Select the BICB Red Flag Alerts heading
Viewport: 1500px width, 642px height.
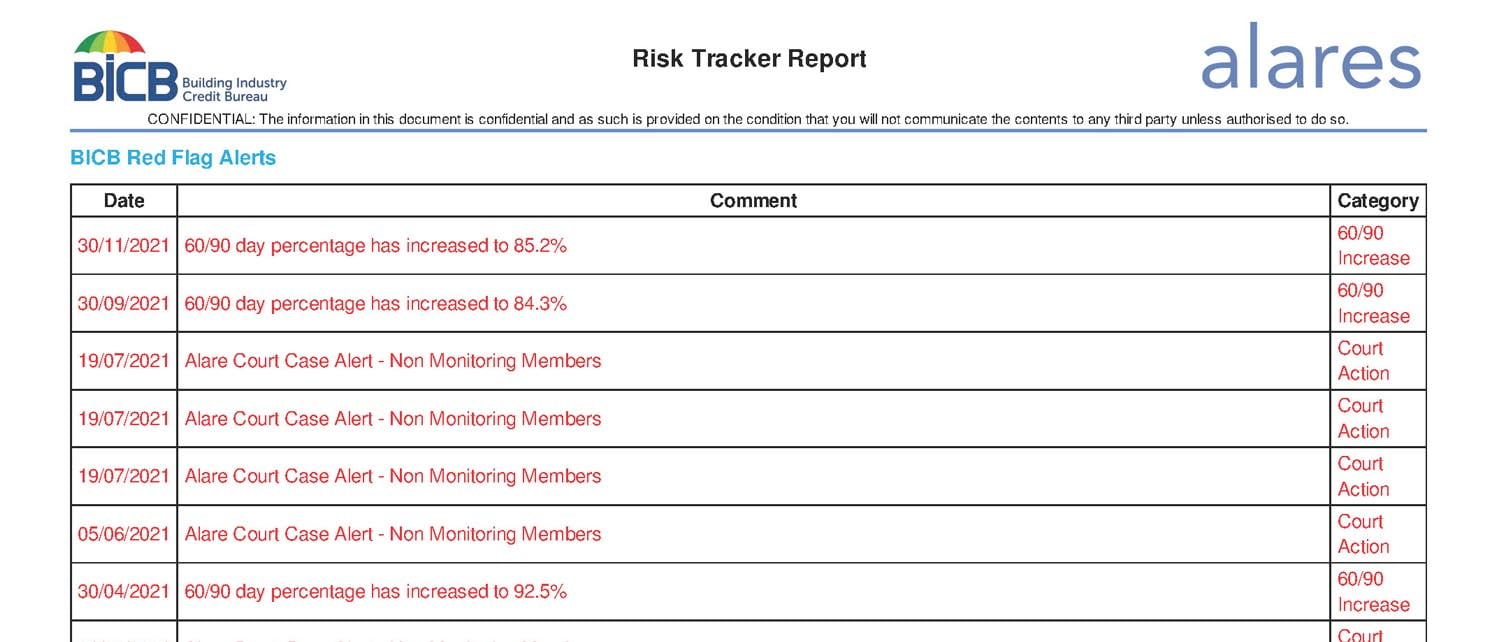173,158
